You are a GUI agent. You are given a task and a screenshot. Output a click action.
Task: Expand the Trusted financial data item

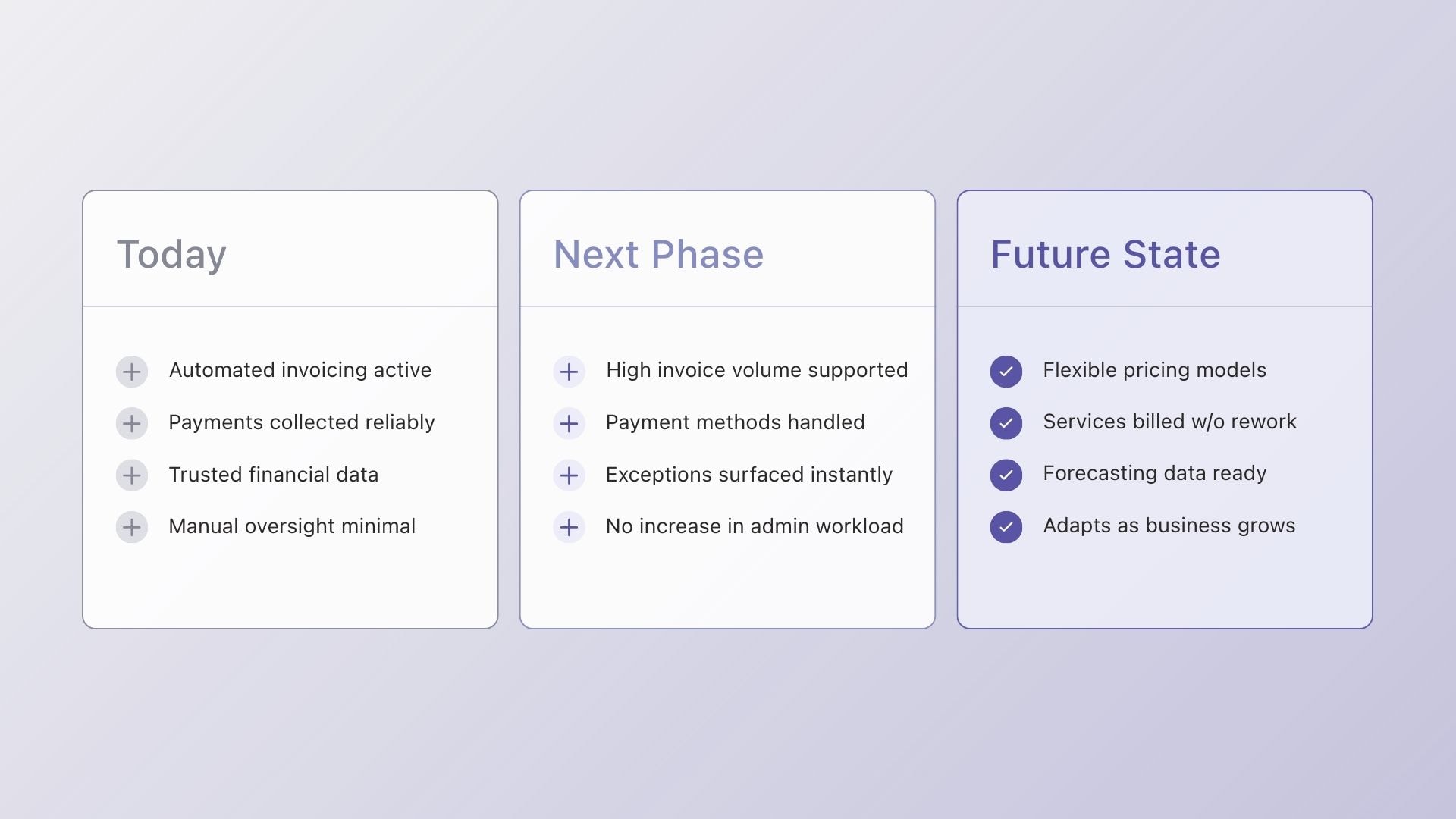(x=132, y=475)
